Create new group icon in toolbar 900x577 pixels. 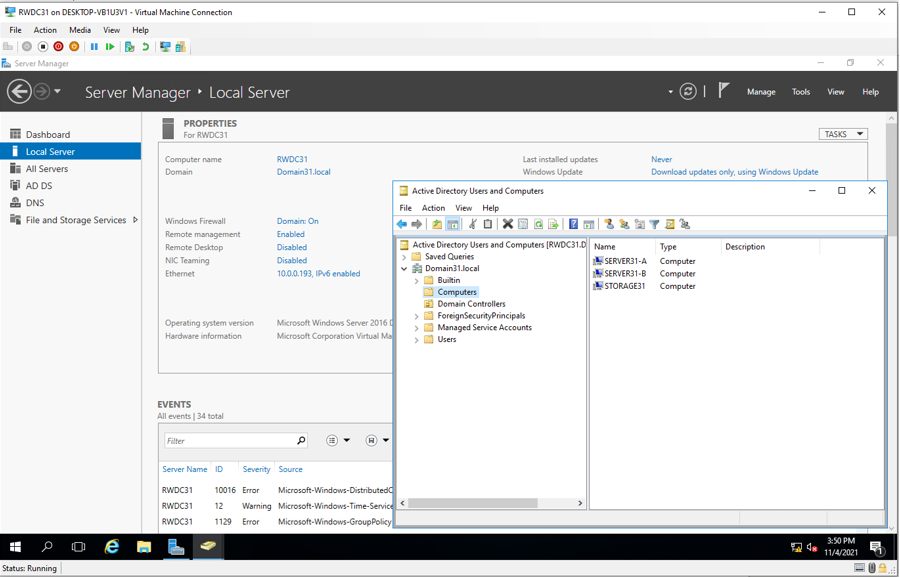[x=624, y=224]
